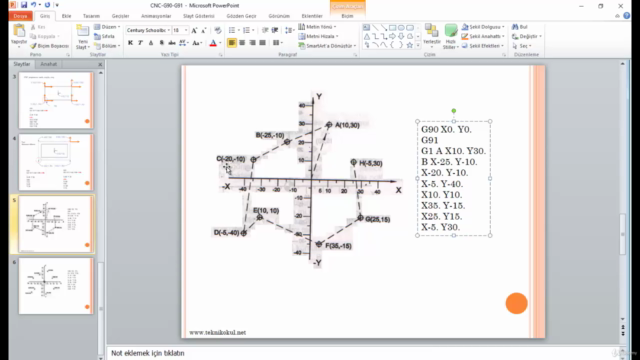This screenshot has width=640, height=360.
Task: Click the Metni Hizala button
Action: coord(318,36)
